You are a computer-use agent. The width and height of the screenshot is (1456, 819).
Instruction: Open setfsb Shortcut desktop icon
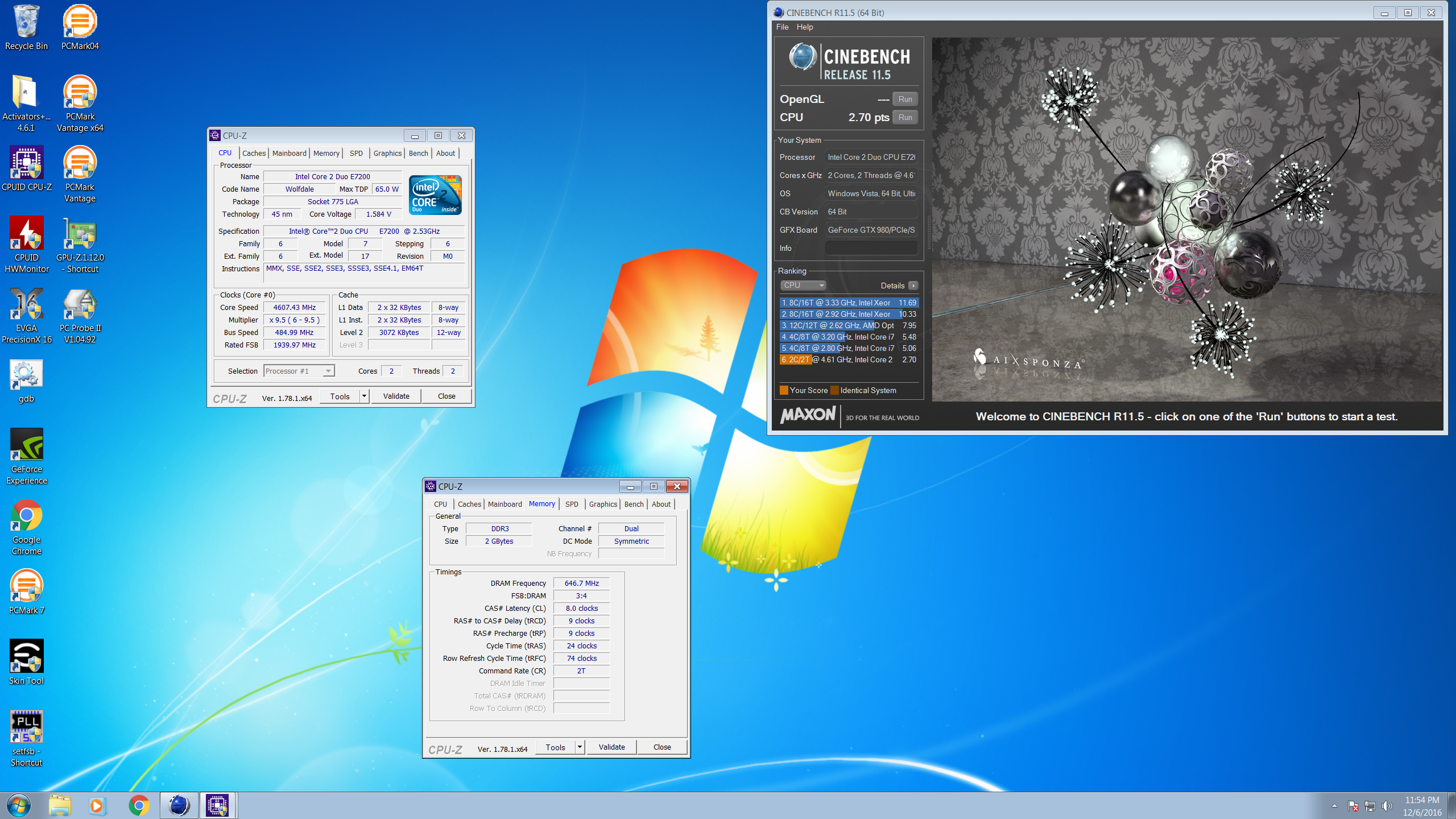click(26, 738)
